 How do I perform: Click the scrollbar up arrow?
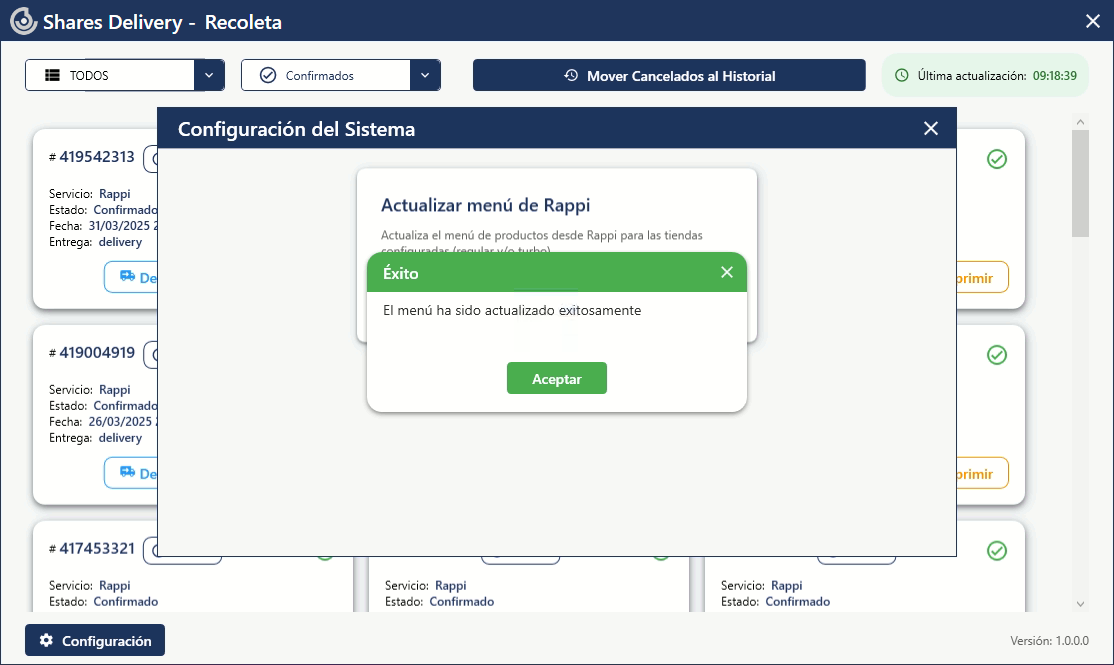click(x=1080, y=122)
